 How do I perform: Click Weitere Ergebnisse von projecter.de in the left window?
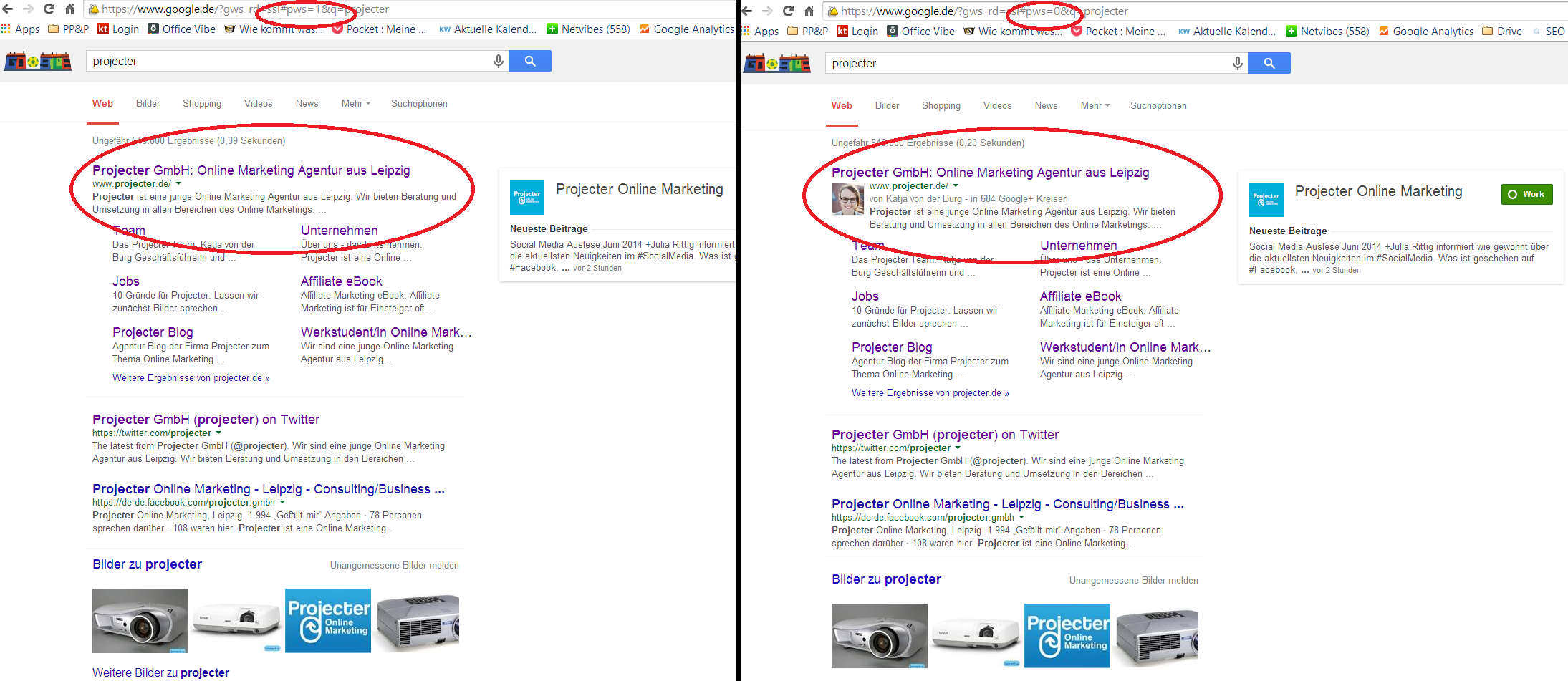coord(191,378)
